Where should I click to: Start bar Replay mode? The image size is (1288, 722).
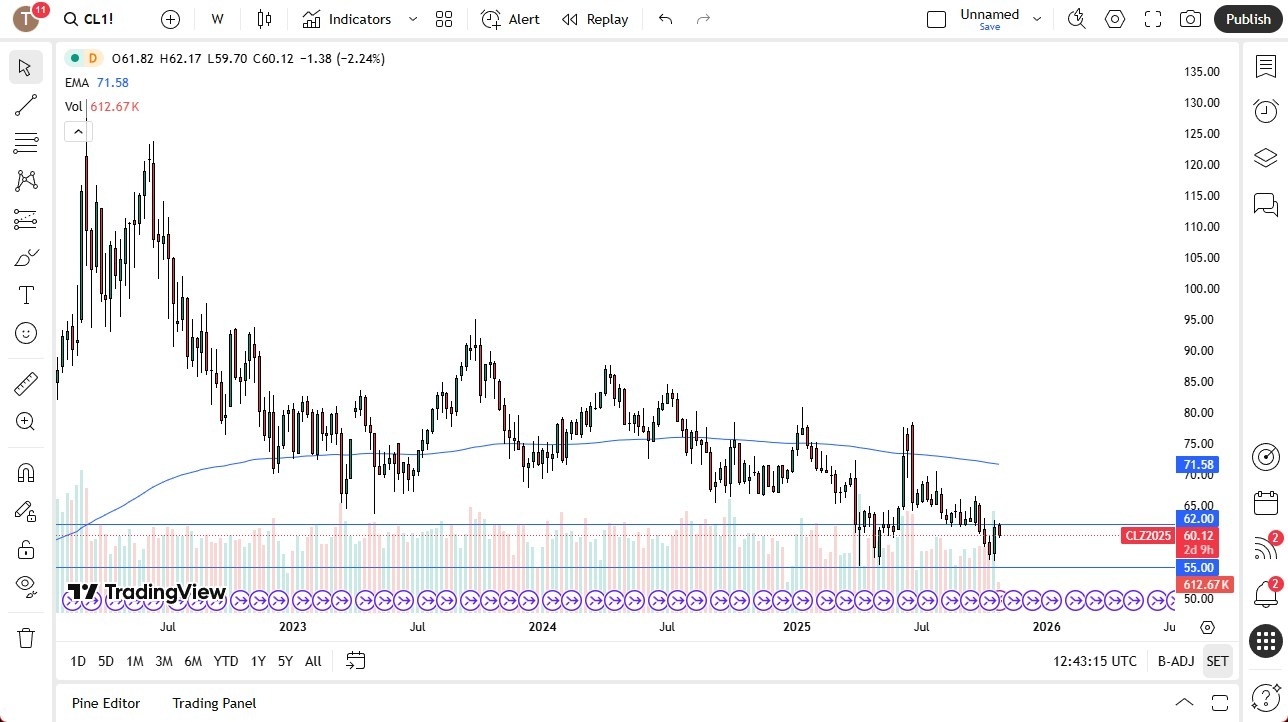[x=594, y=19]
